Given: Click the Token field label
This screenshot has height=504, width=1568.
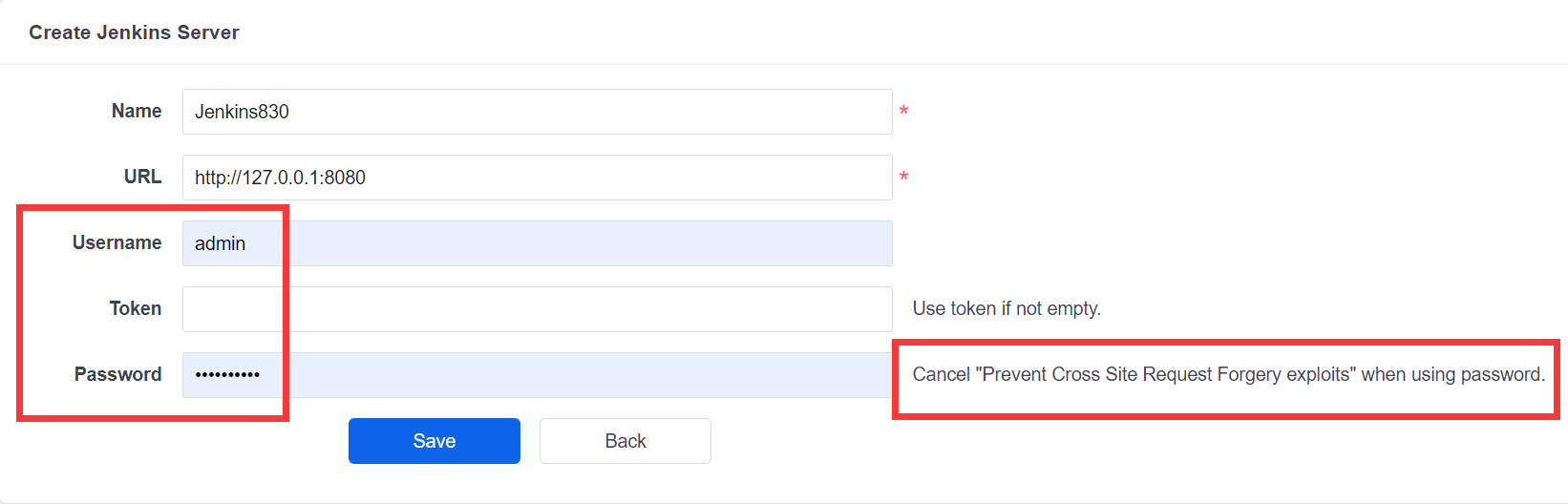Looking at the screenshot, I should 135,308.
